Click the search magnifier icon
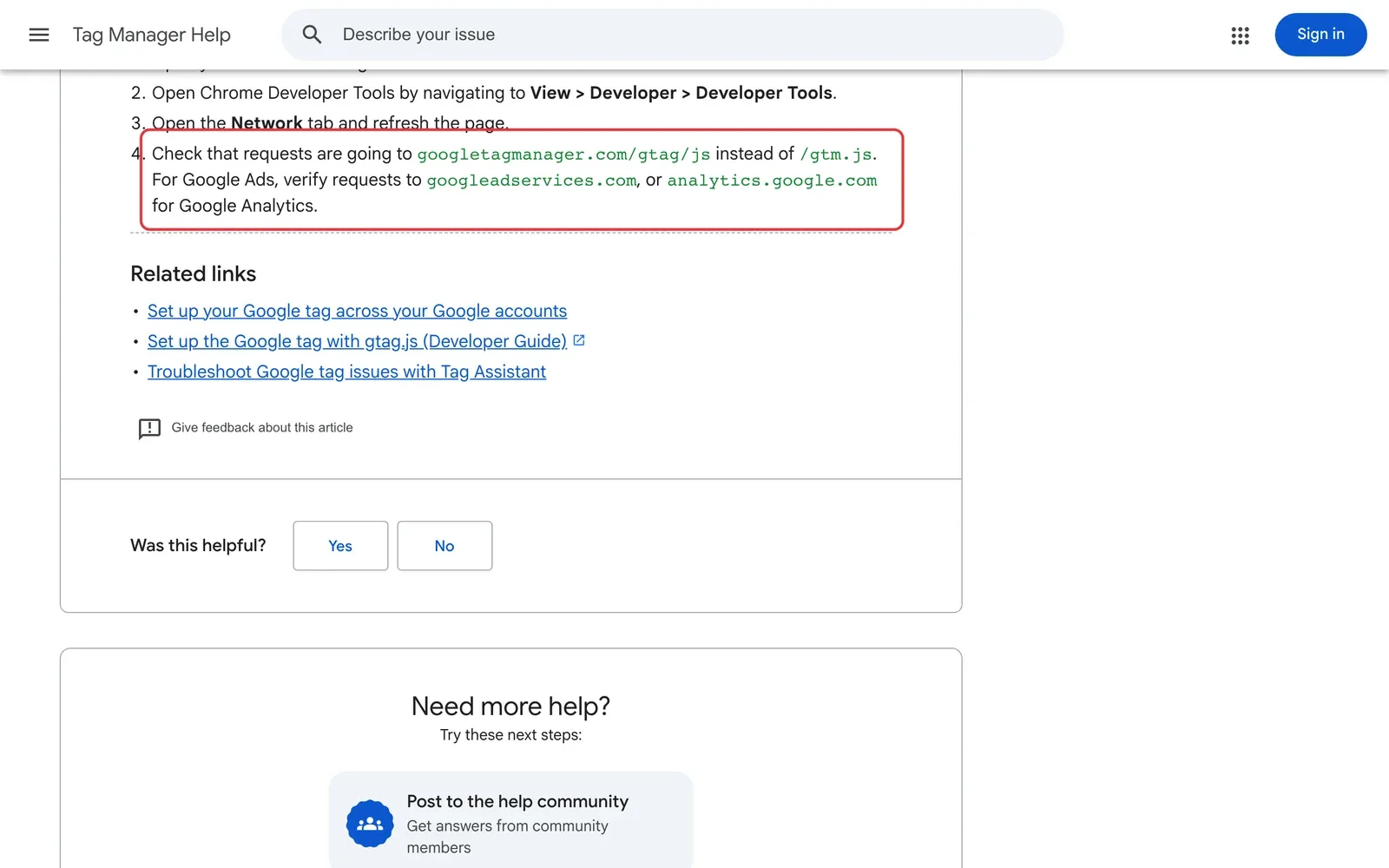Image resolution: width=1389 pixels, height=868 pixels. (312, 35)
